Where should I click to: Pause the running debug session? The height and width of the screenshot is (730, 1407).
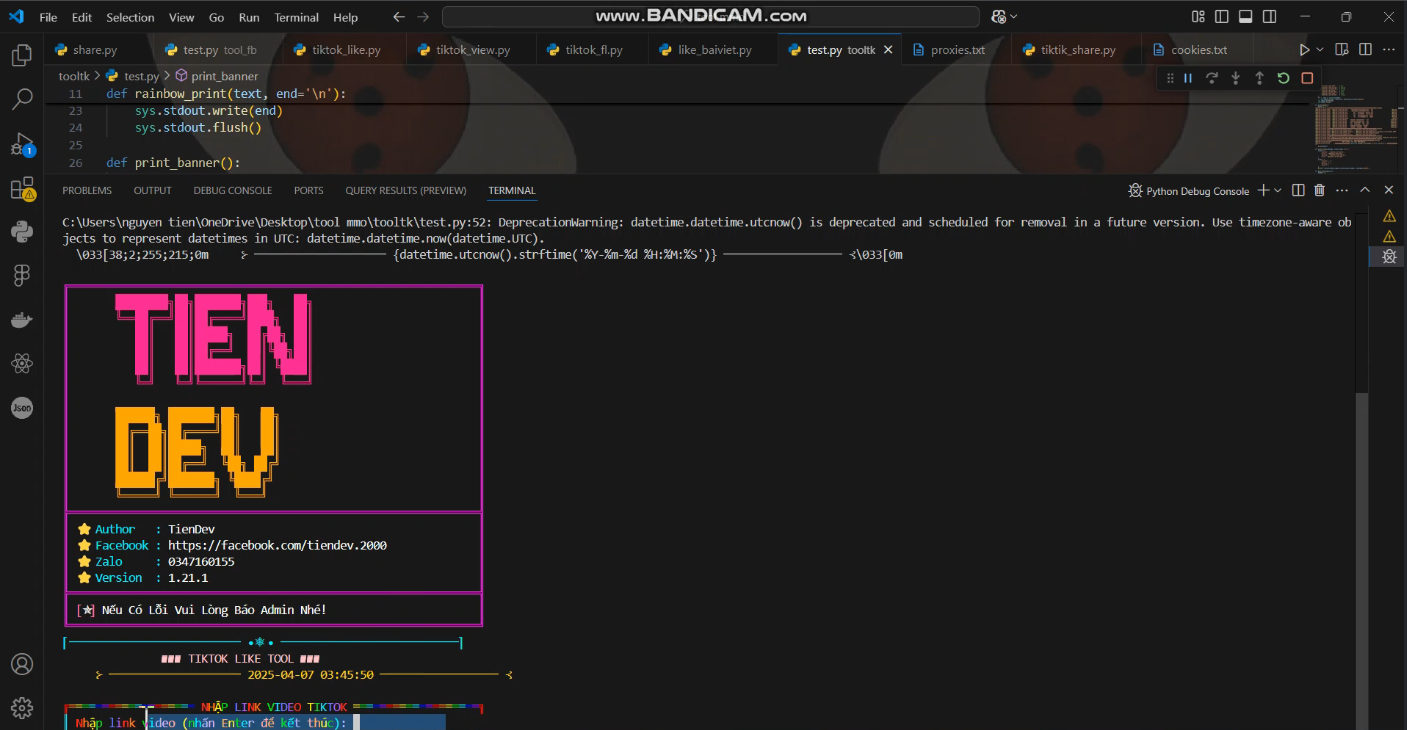(x=1188, y=78)
